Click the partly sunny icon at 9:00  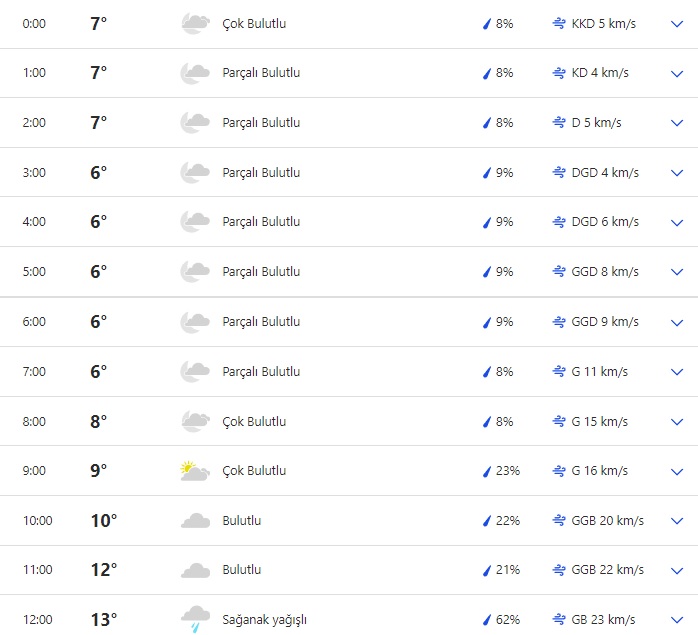point(194,471)
